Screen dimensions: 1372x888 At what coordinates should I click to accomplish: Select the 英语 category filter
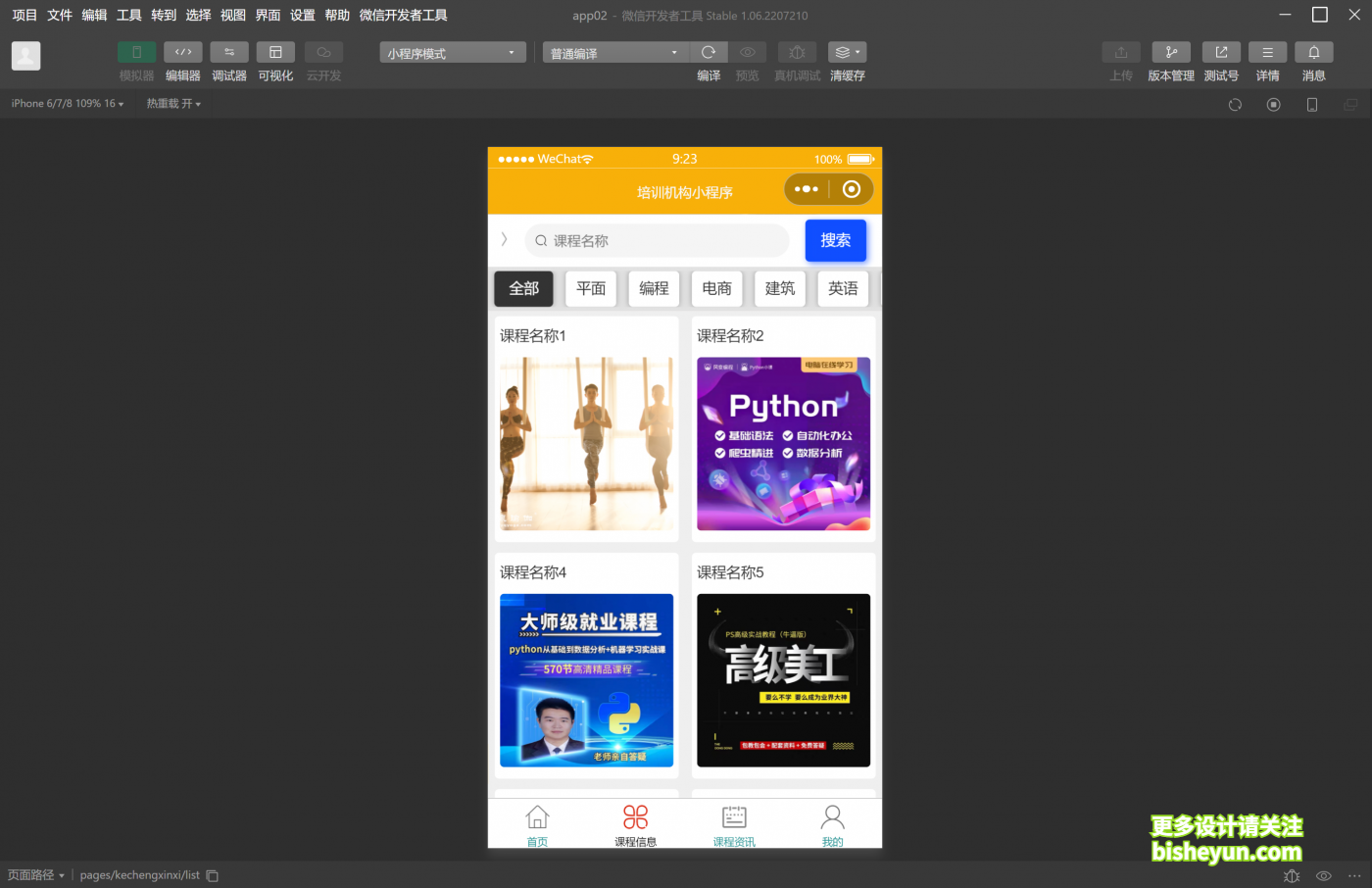843,288
